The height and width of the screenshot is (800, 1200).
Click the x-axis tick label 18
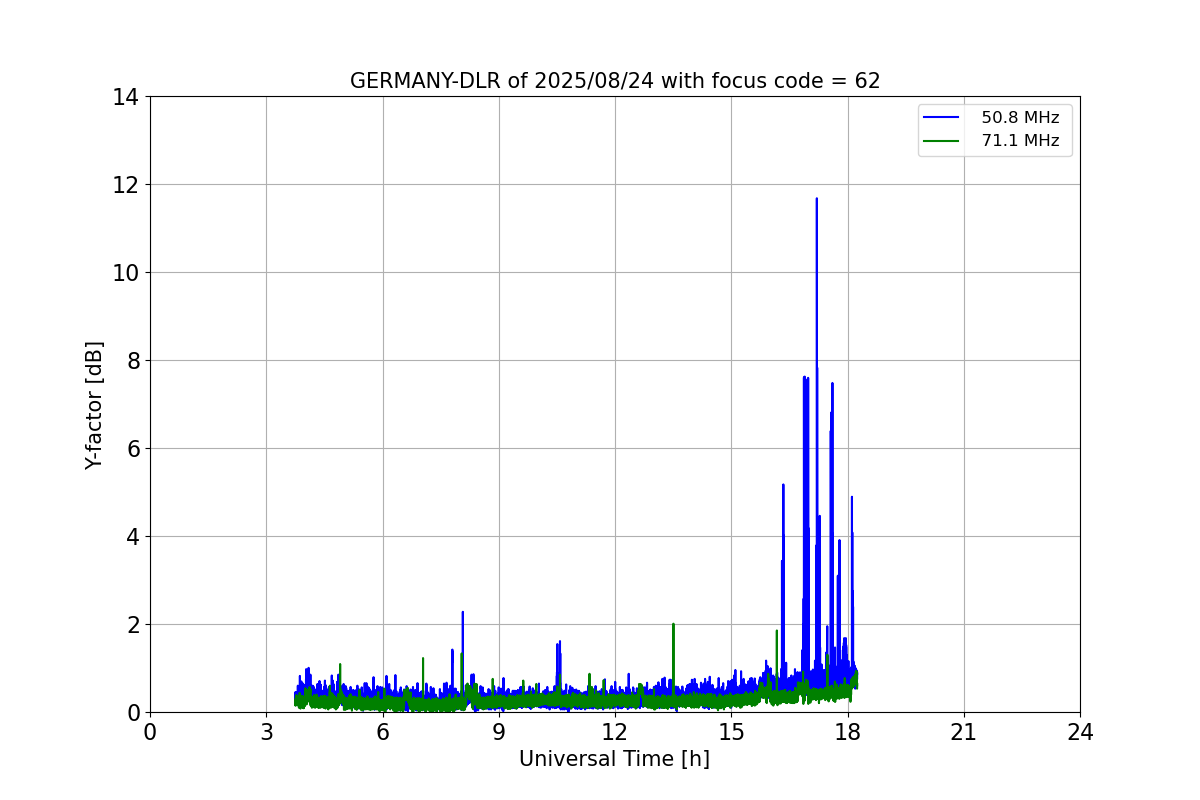pyautogui.click(x=848, y=732)
